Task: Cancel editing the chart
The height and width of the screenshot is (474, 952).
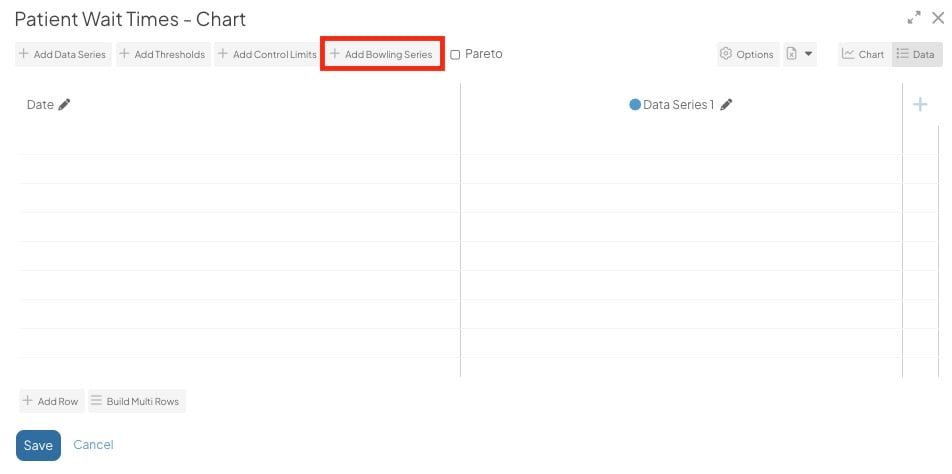Action: tap(93, 445)
